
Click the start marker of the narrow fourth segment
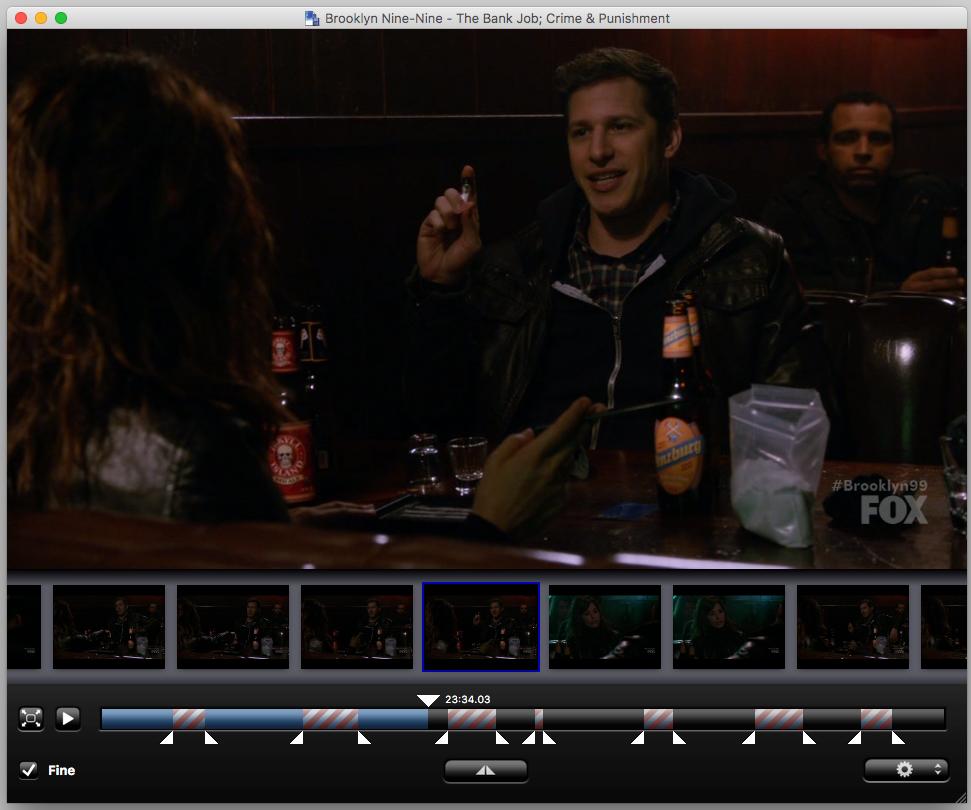point(529,738)
